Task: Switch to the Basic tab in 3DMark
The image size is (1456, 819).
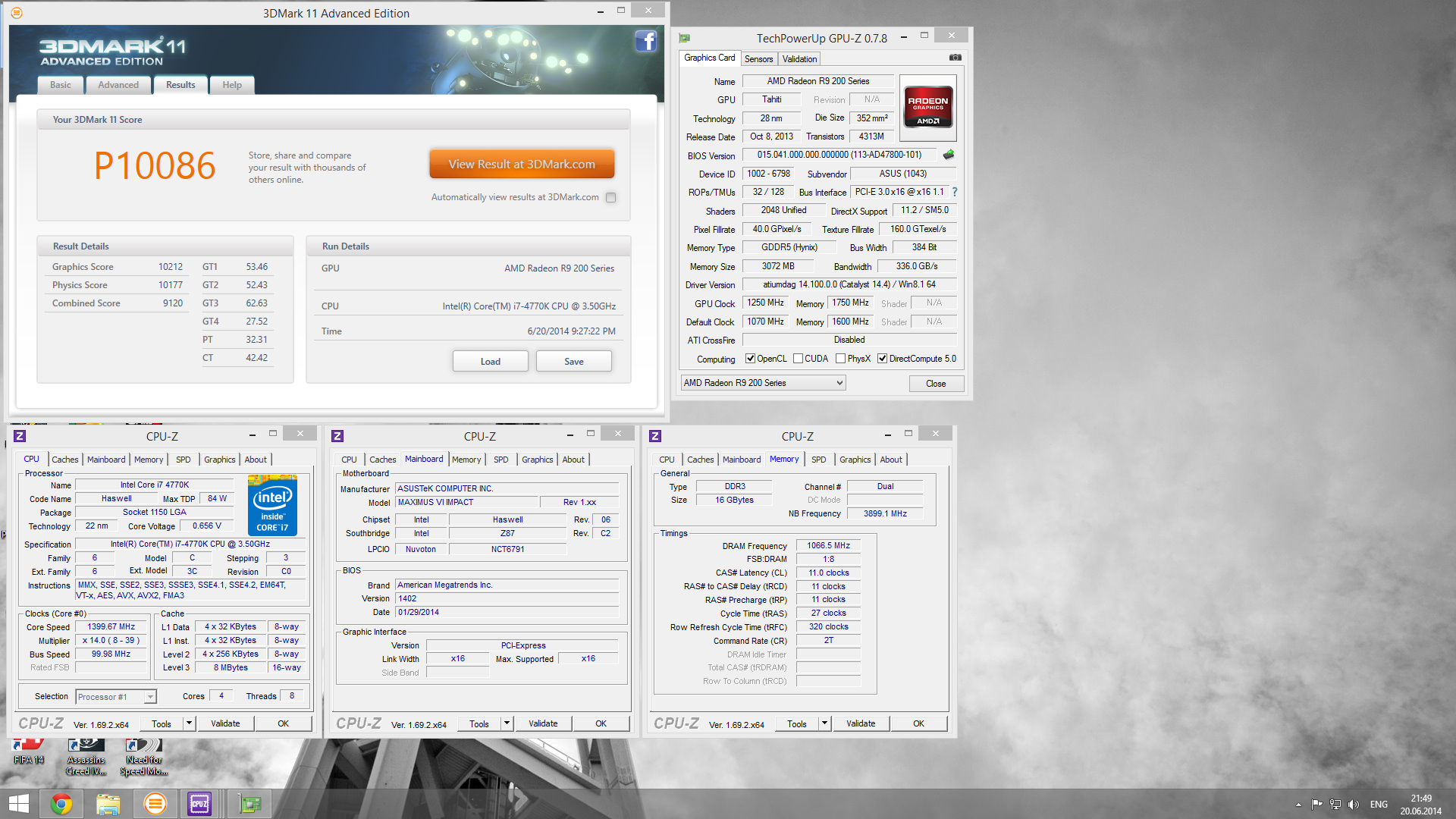Action: 61,85
